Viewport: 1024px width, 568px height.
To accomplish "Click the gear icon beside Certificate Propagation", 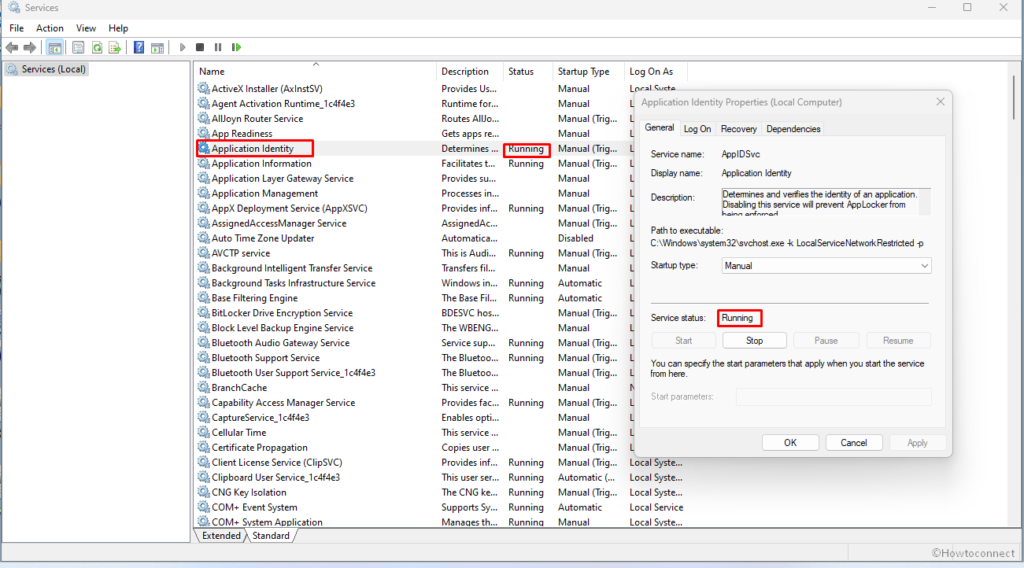I will coord(204,447).
